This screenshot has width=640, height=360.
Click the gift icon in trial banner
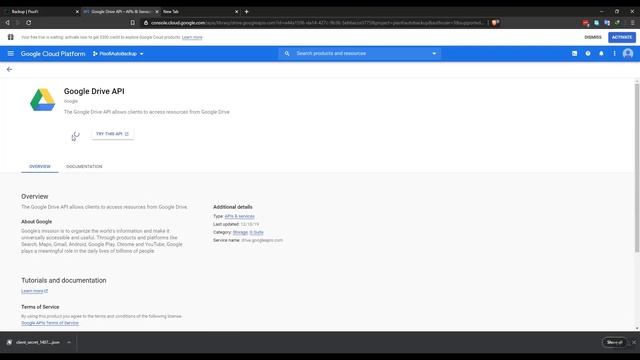pos(11,37)
